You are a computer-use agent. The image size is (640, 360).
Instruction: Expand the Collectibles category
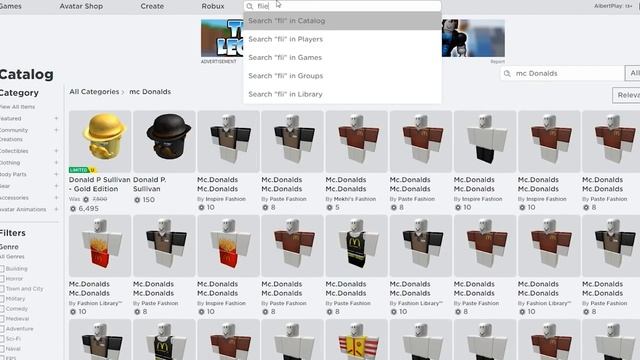tap(56, 151)
